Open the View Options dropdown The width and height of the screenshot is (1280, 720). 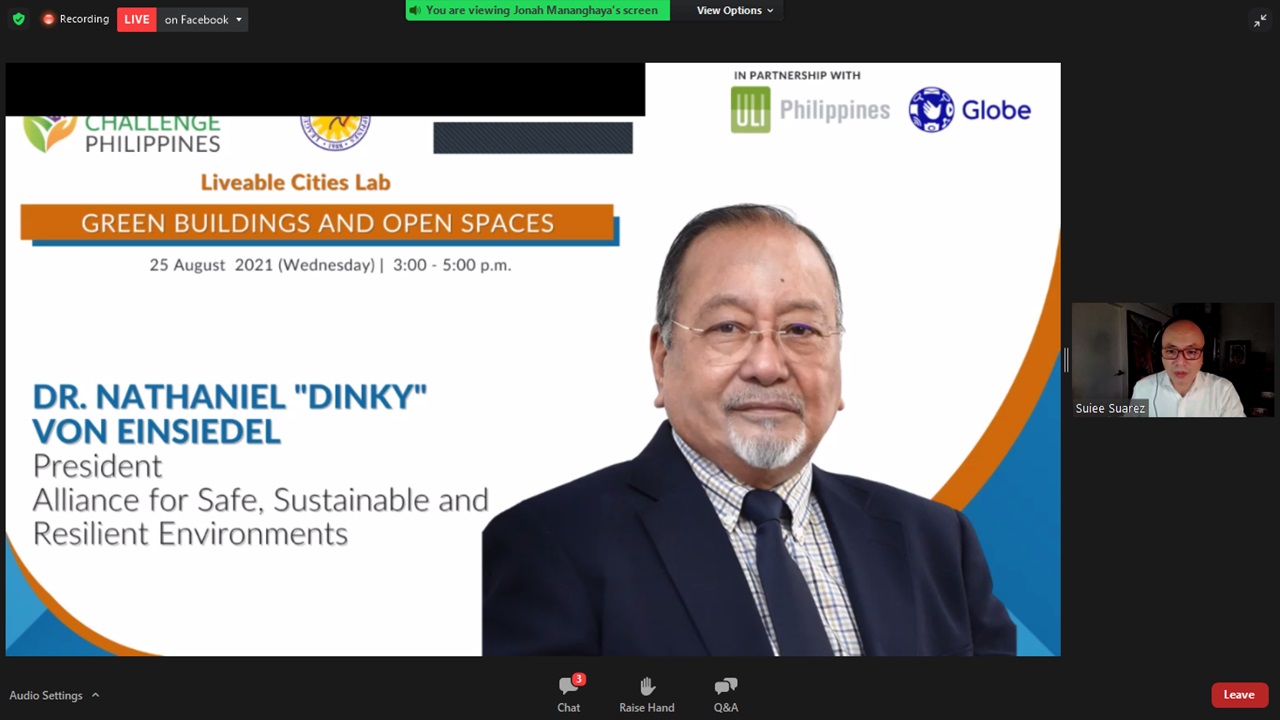(735, 10)
